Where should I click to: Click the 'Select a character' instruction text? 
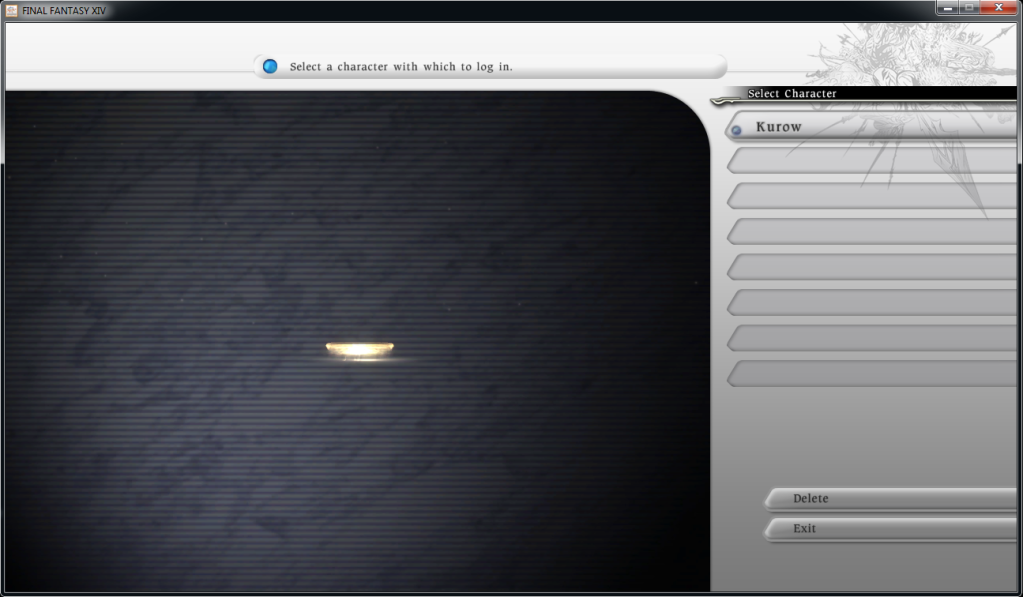[x=401, y=67]
